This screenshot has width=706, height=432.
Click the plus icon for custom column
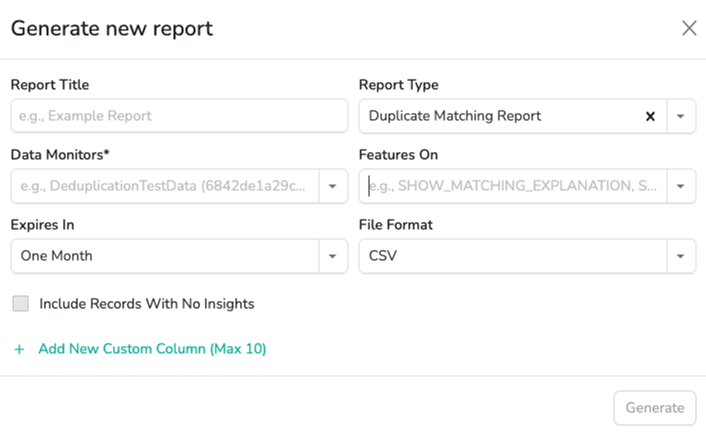[19, 349]
